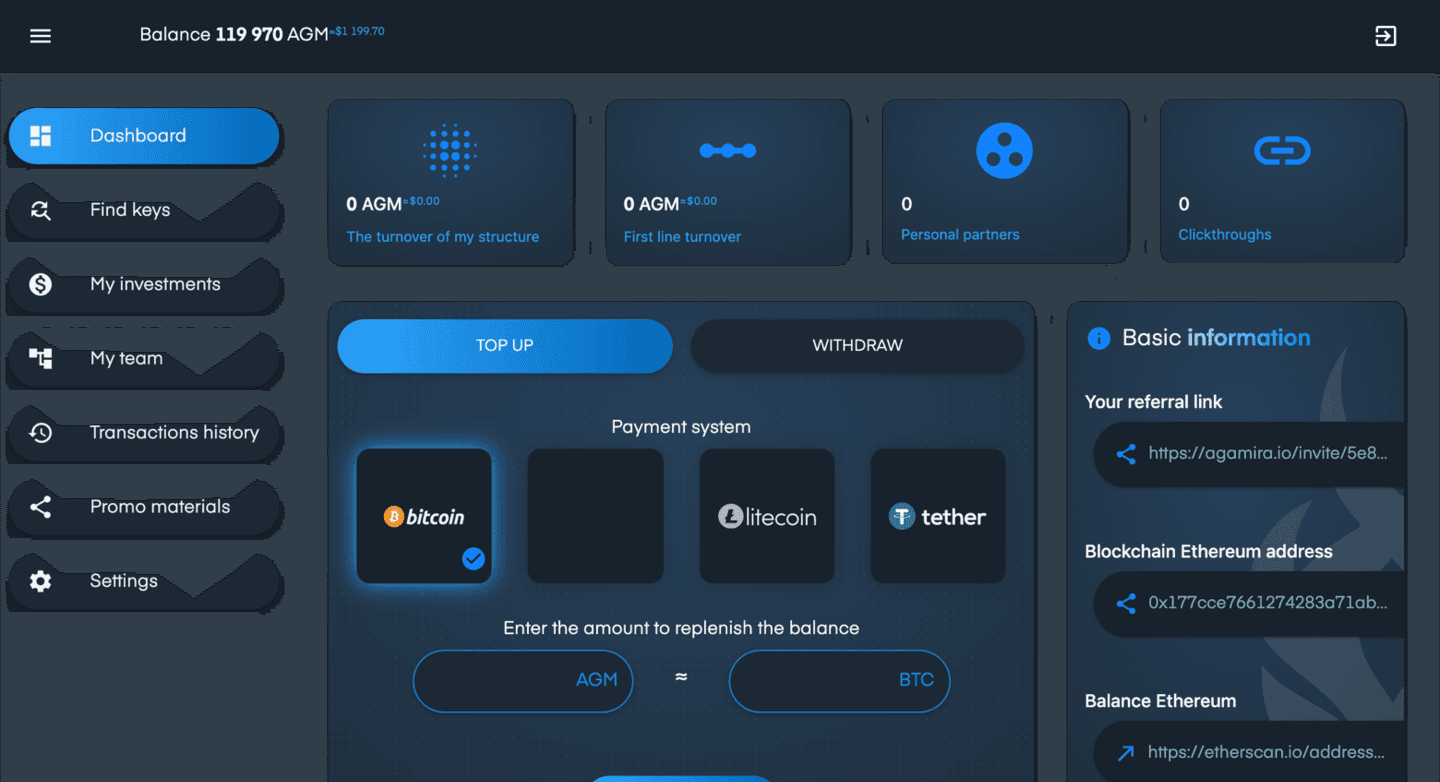Click the BTC amount input field
This screenshot has height=782, width=1440.
coord(839,681)
